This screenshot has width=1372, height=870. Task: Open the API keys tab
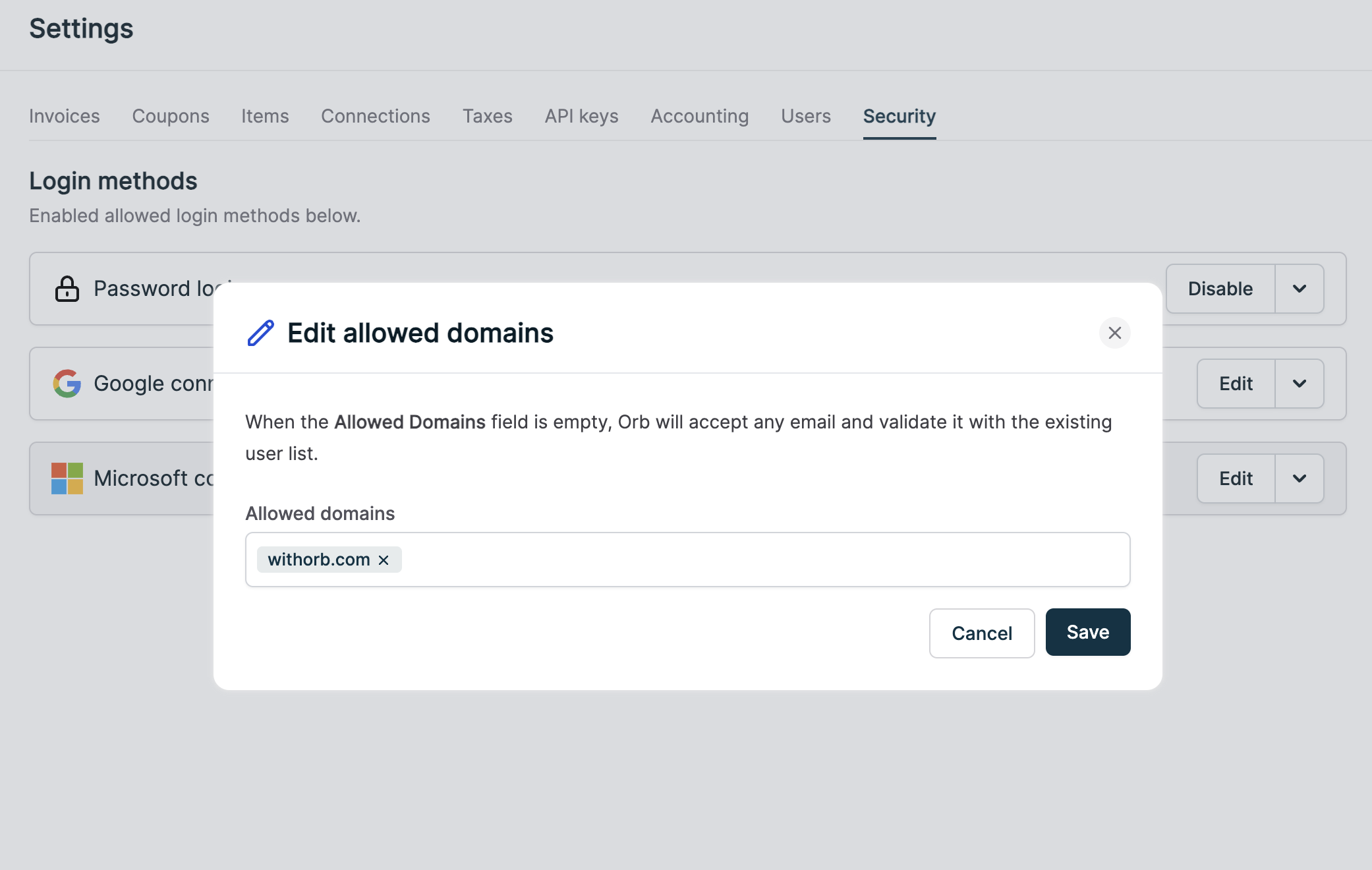tap(581, 116)
